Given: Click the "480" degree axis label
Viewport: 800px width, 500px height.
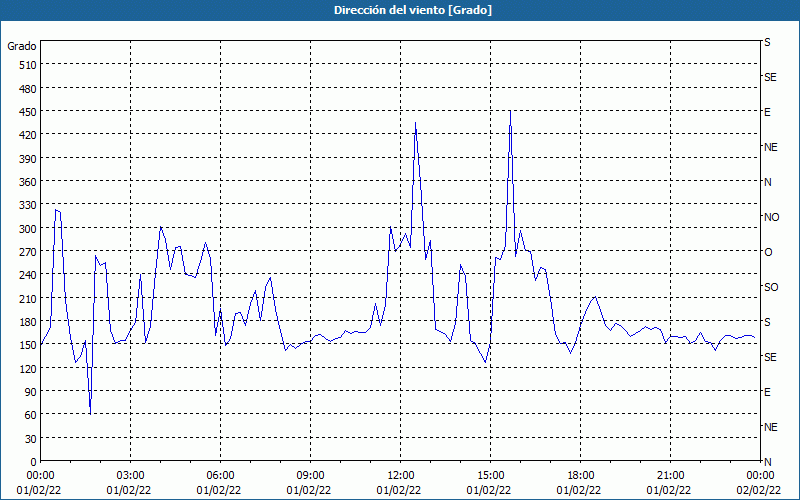Looking at the screenshot, I should pyautogui.click(x=29, y=89).
